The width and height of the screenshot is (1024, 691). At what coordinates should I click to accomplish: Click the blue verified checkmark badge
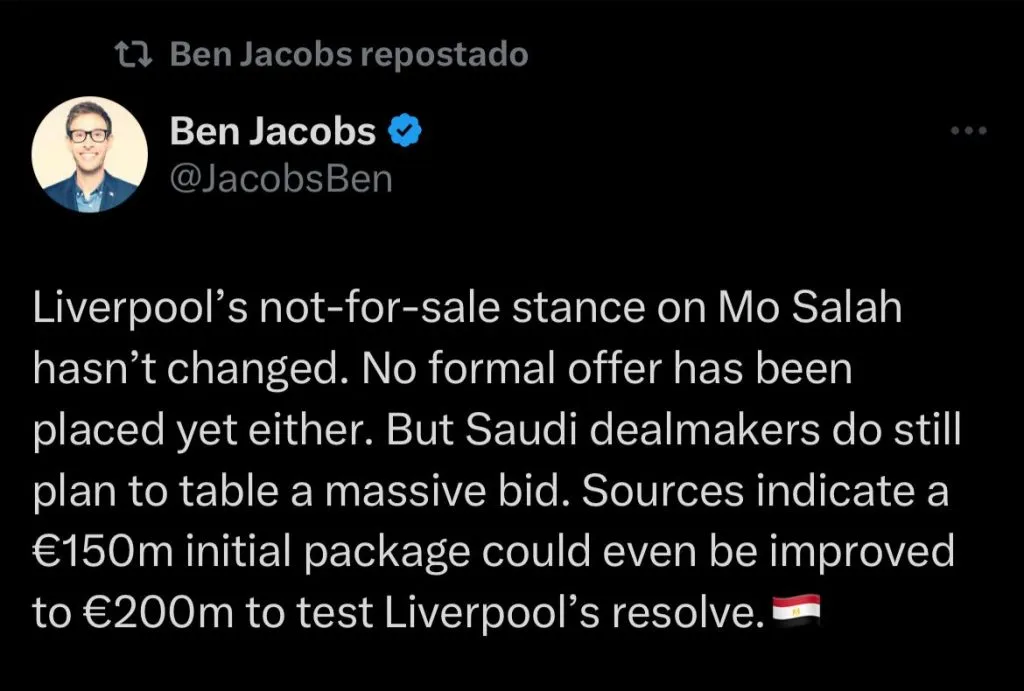(x=404, y=131)
